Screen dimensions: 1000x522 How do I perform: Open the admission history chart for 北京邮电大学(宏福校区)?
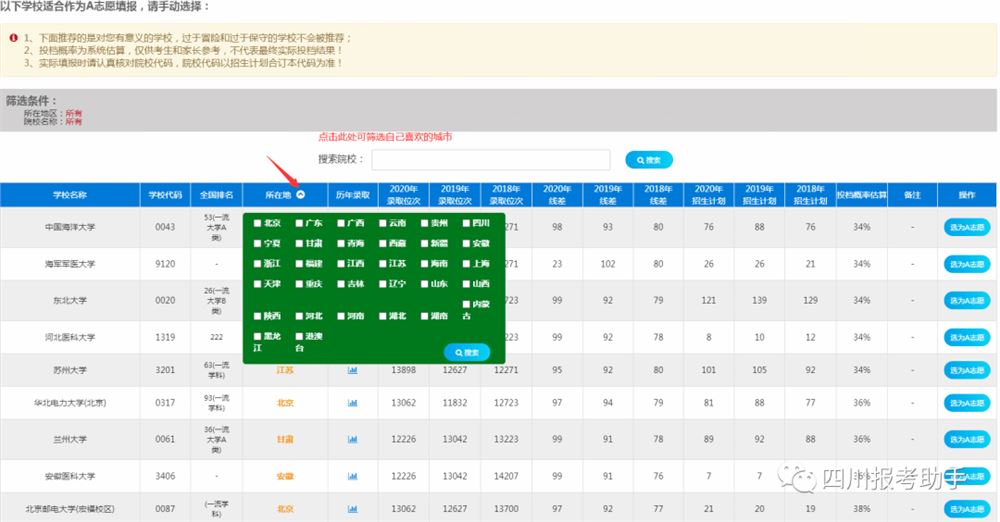tap(352, 509)
